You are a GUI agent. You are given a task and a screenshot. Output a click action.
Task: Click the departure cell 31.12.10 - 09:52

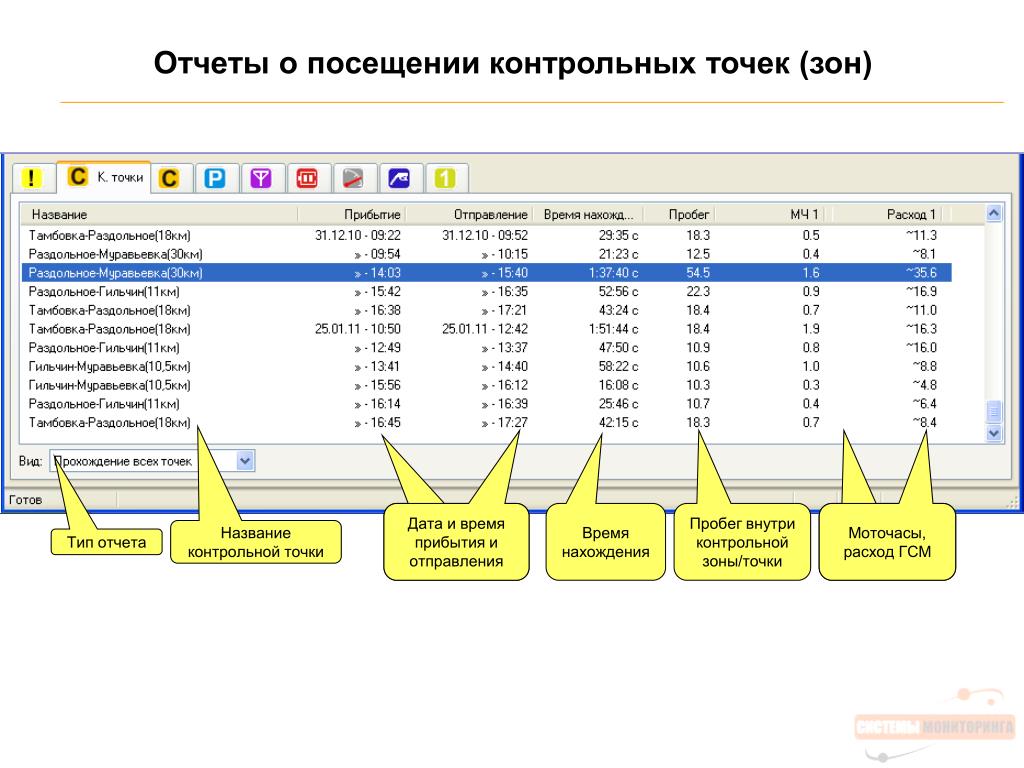485,235
